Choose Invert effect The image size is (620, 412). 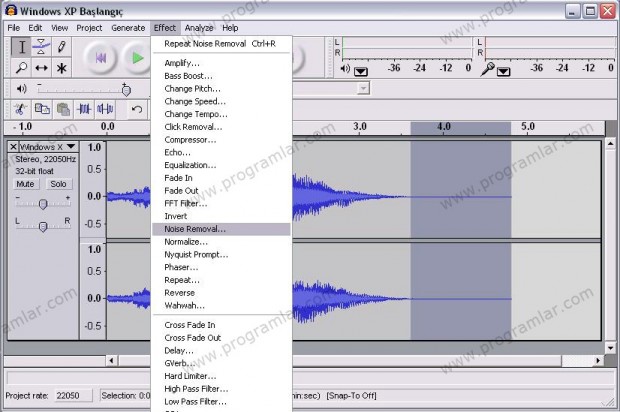click(x=221, y=216)
